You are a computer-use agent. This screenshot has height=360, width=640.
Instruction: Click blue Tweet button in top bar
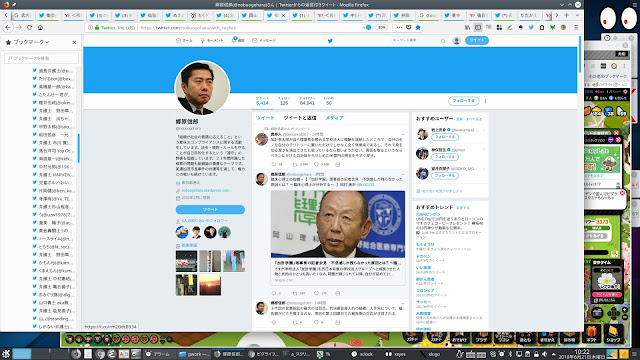(x=477, y=40)
